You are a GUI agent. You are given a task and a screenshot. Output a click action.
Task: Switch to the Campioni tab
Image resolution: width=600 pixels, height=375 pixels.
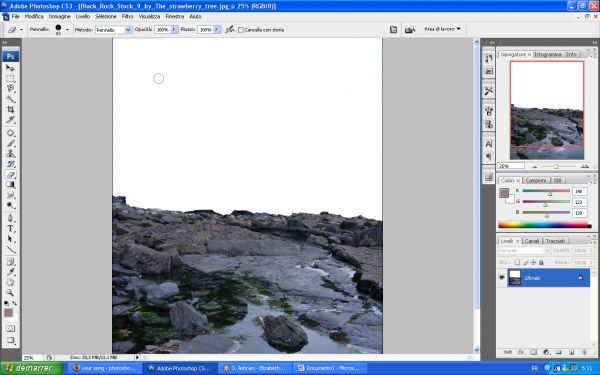[536, 180]
